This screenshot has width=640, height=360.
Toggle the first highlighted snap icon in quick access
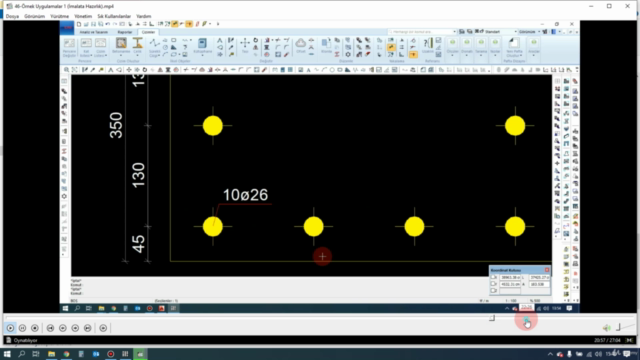pos(175,24)
